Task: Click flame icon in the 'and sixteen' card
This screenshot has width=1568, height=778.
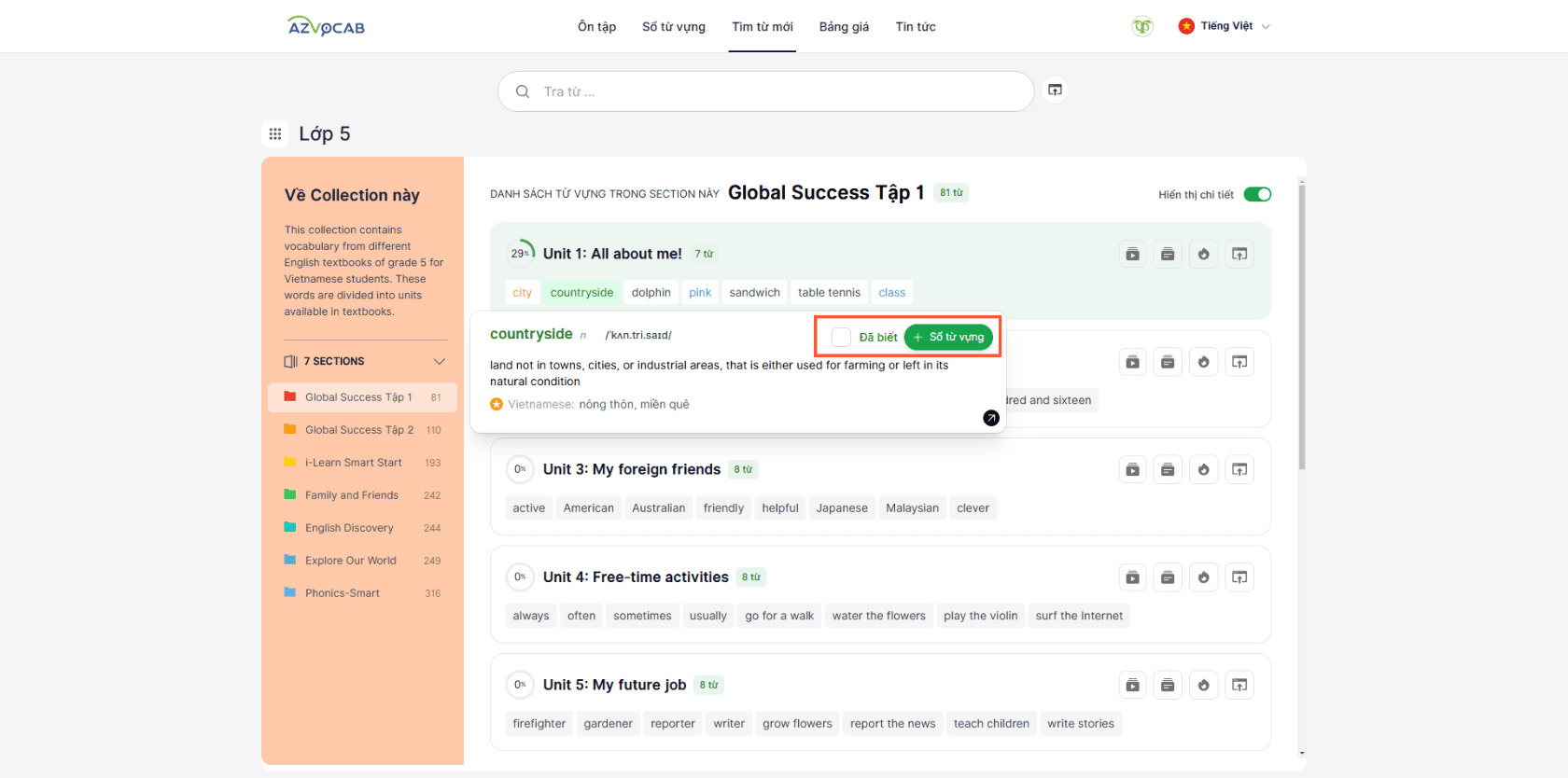Action: click(1204, 362)
